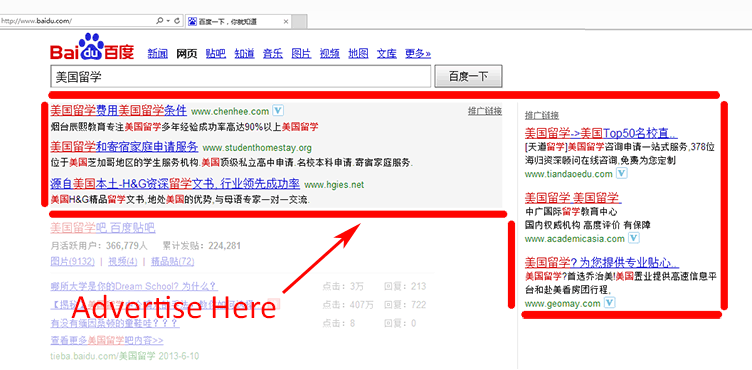Open the 视频 navigation link
This screenshot has width=752, height=370.
(x=330, y=53)
